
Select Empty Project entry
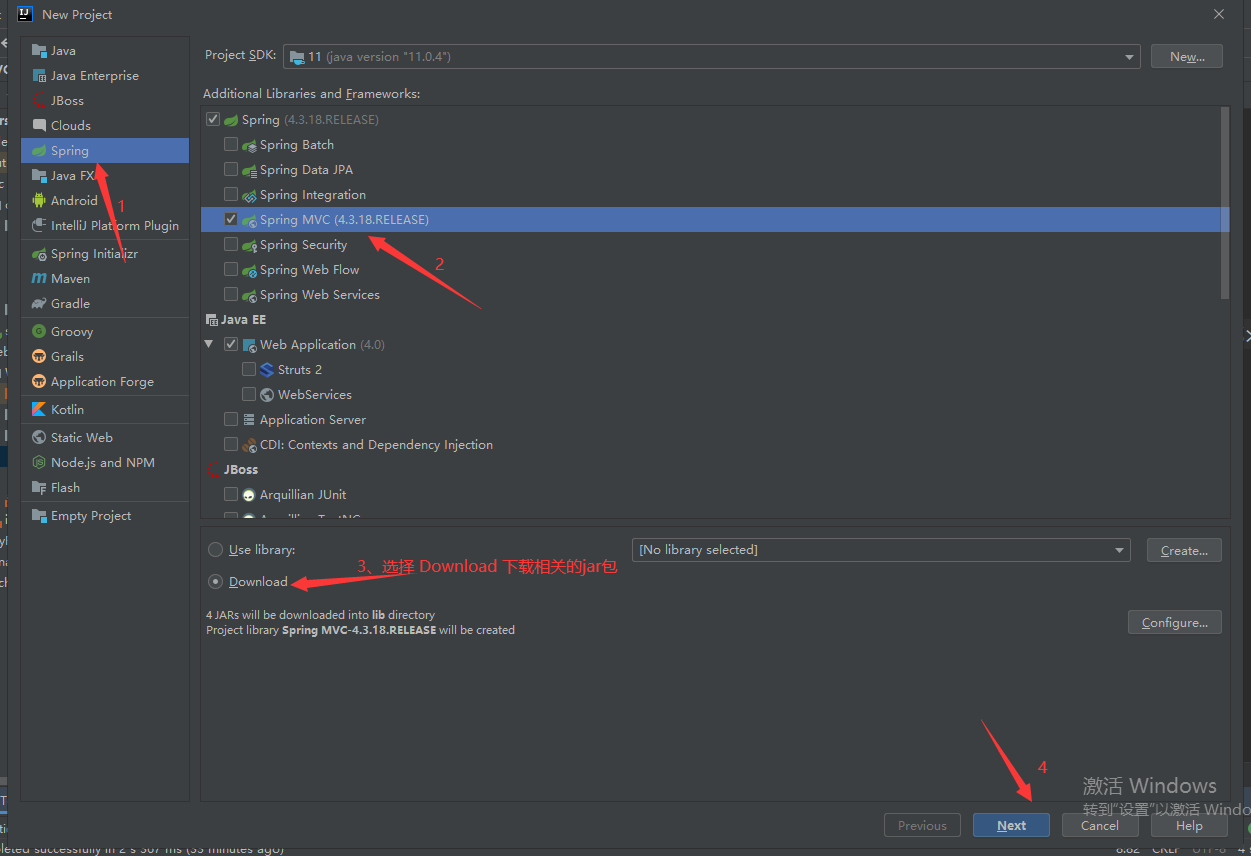point(105,516)
